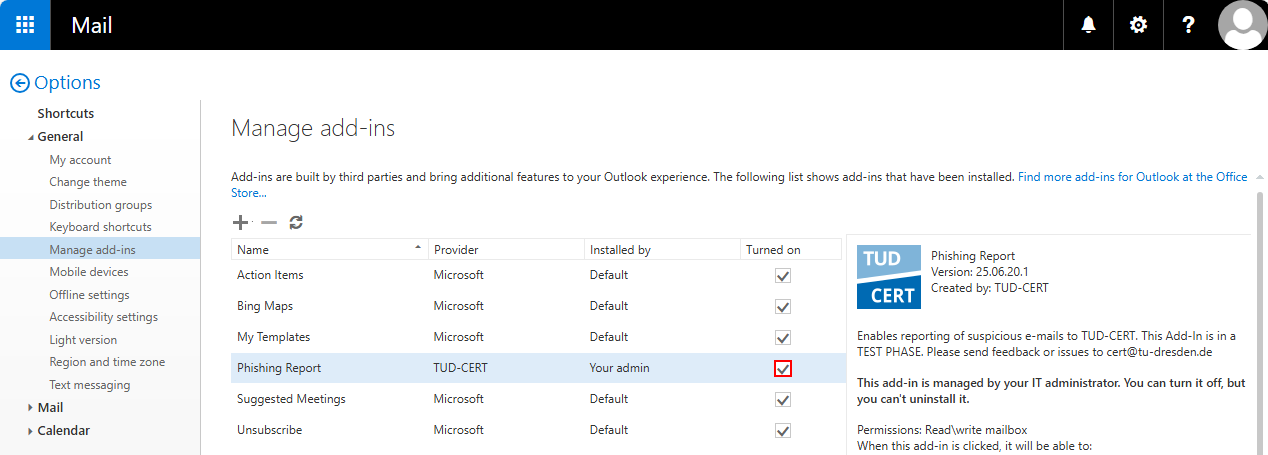Screen dimensions: 1268x455
Task: Open Offline settings option
Action: 89,295
